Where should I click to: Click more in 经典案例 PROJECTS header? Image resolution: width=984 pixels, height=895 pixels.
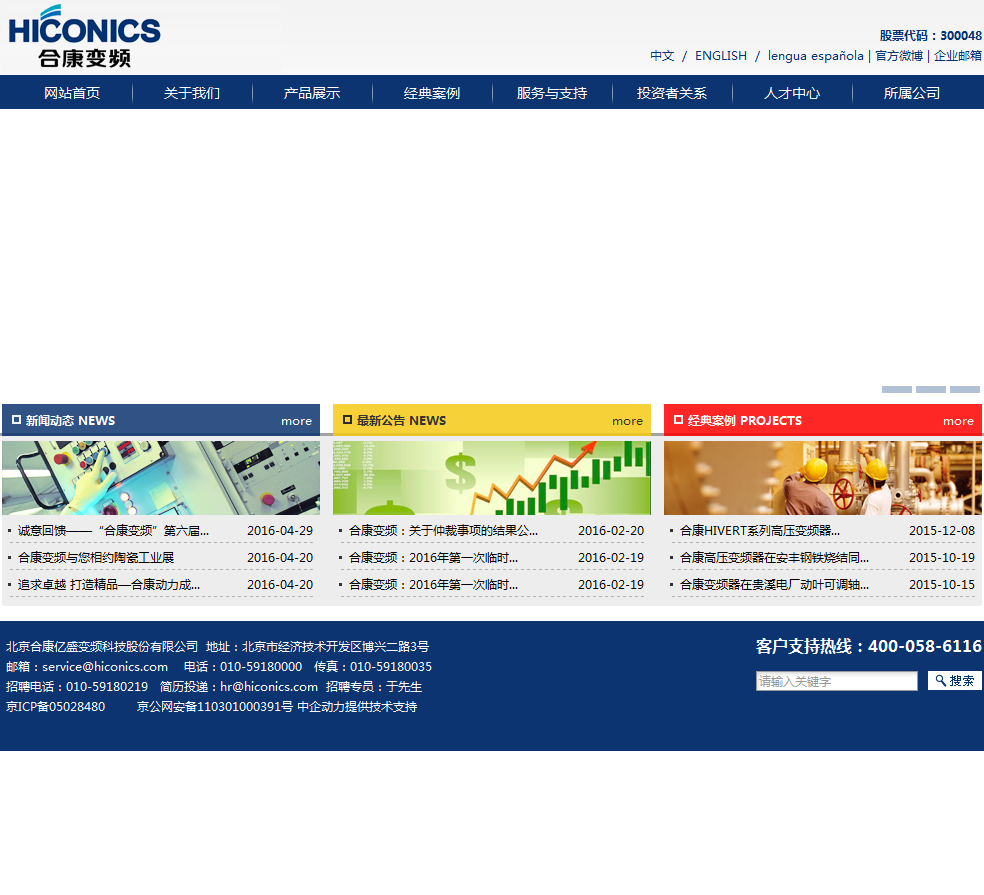[958, 421]
